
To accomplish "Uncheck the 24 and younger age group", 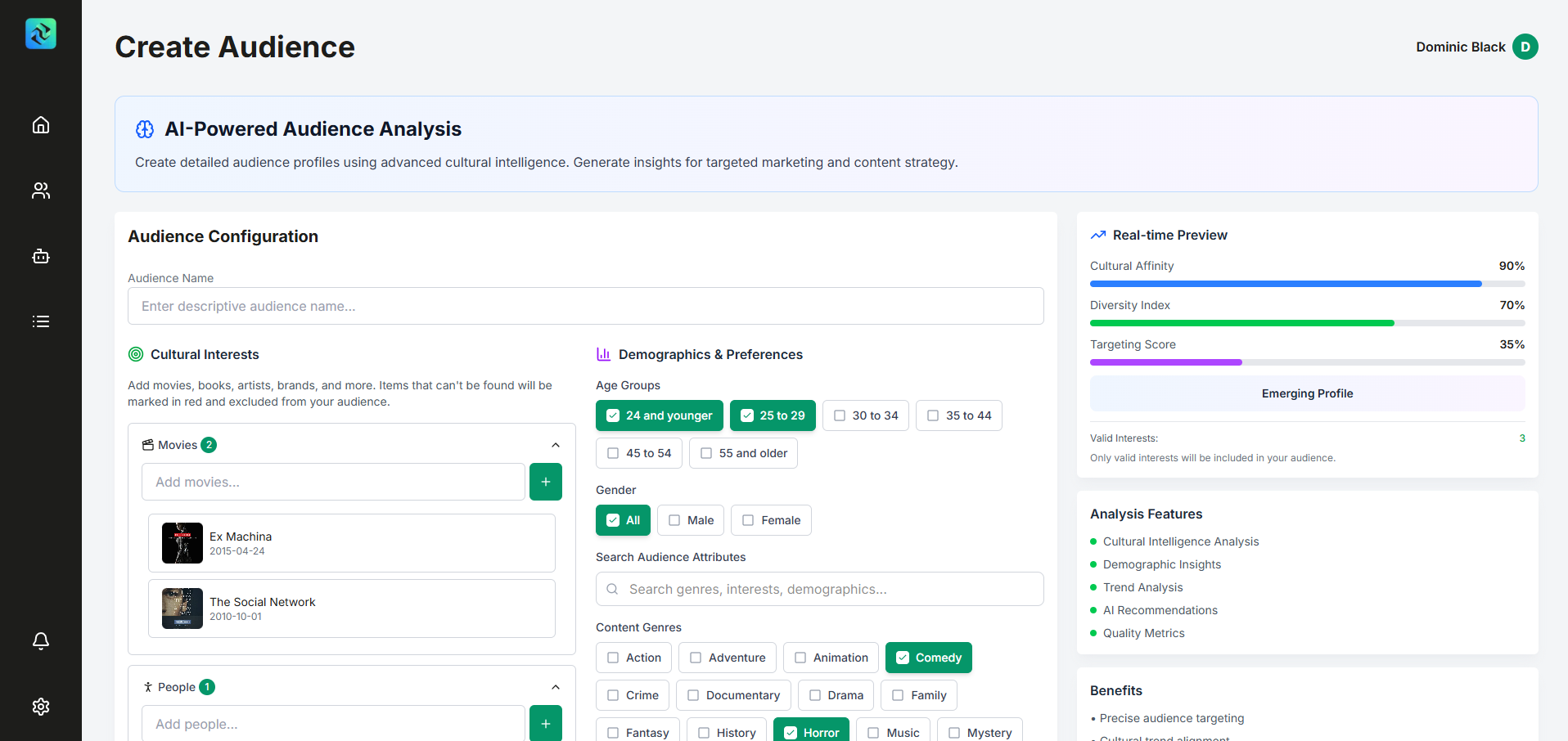I will coord(659,415).
